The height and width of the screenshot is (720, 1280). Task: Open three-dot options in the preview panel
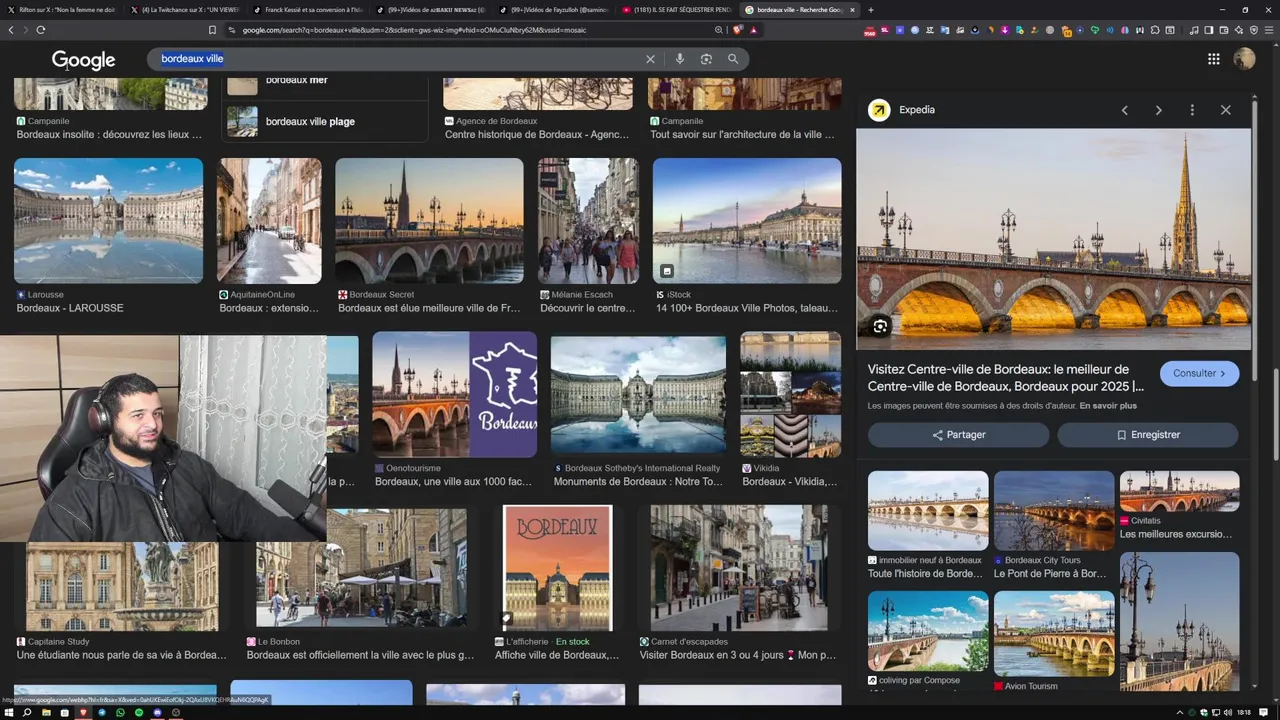pos(1192,110)
